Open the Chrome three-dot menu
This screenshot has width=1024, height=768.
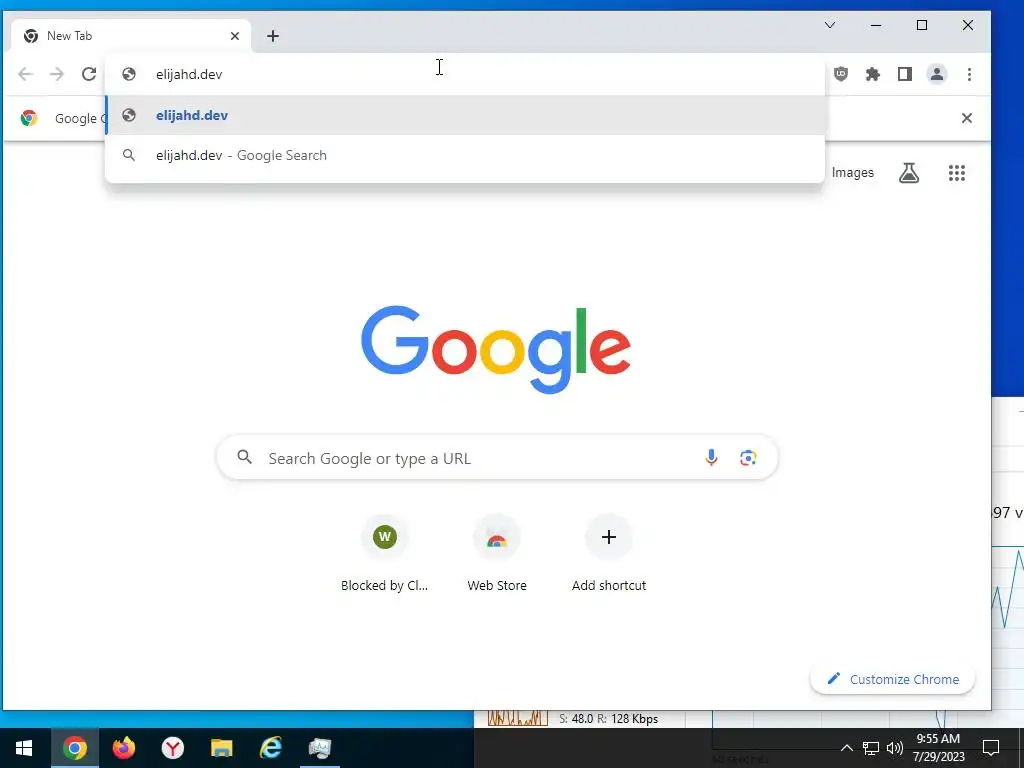point(969,74)
